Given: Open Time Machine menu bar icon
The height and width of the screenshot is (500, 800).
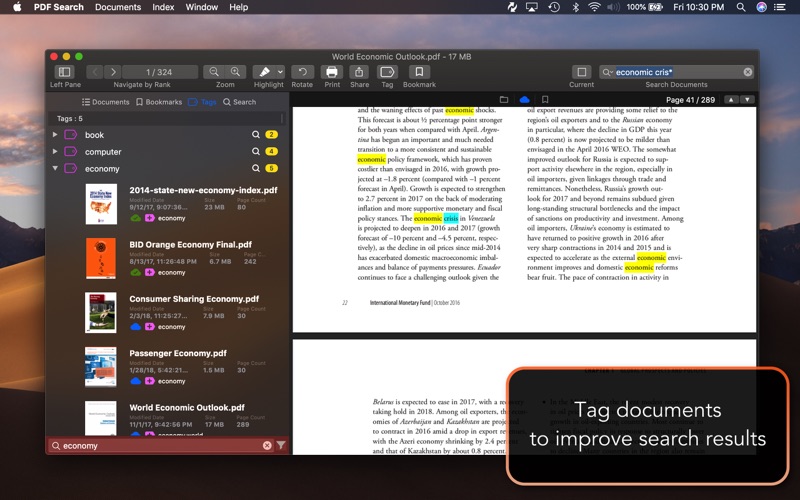Looking at the screenshot, I should click(x=554, y=7).
